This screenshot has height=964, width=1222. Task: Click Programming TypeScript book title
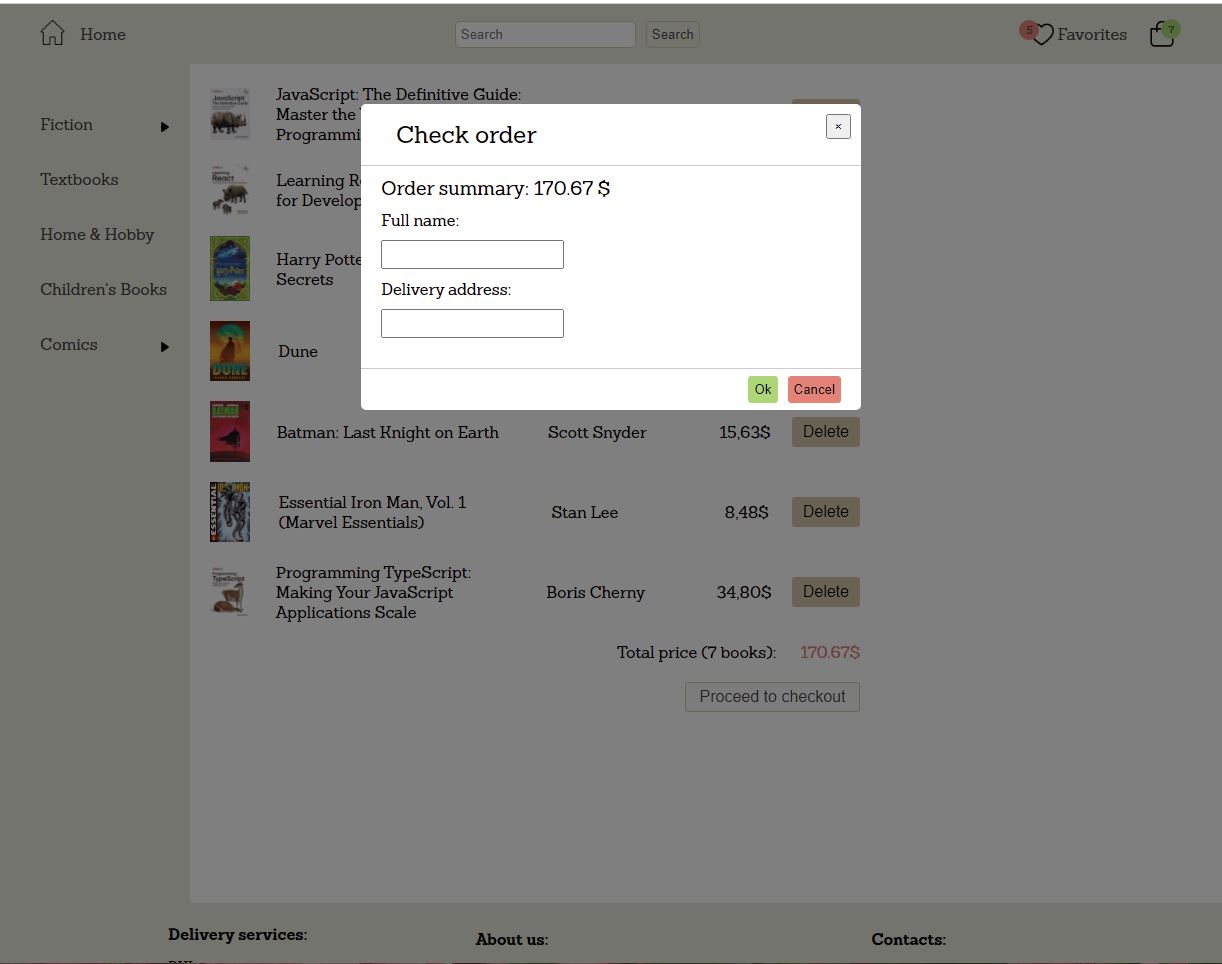[373, 592]
